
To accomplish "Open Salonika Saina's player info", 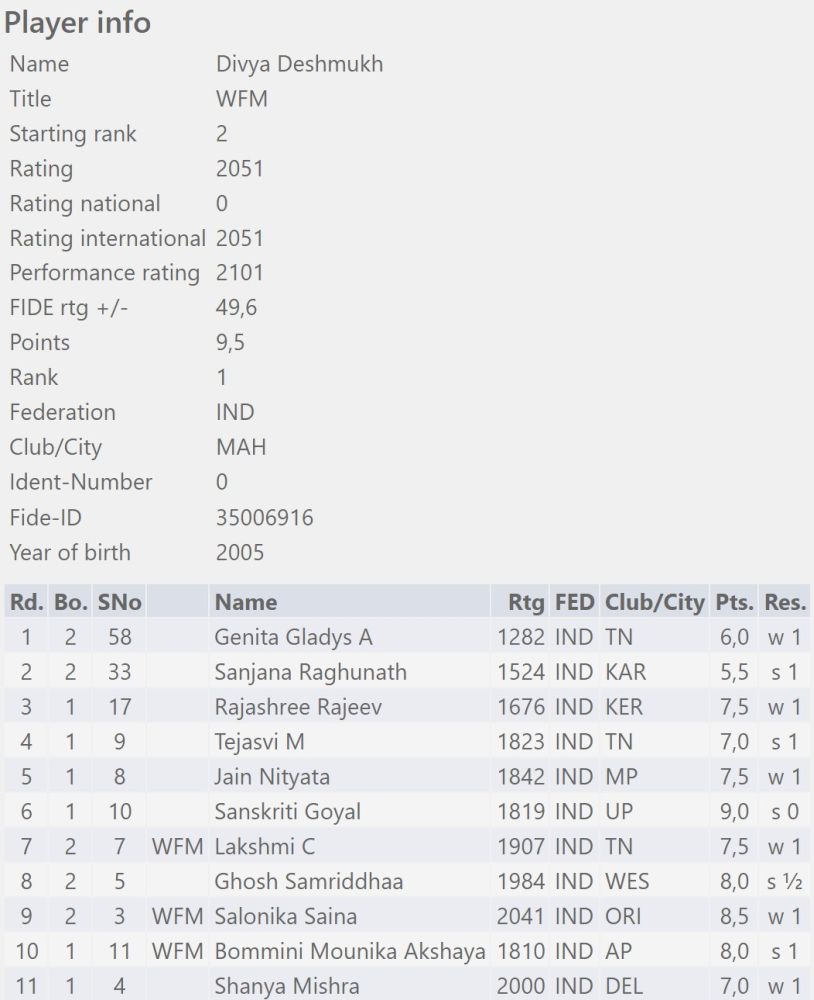I will click(285, 916).
